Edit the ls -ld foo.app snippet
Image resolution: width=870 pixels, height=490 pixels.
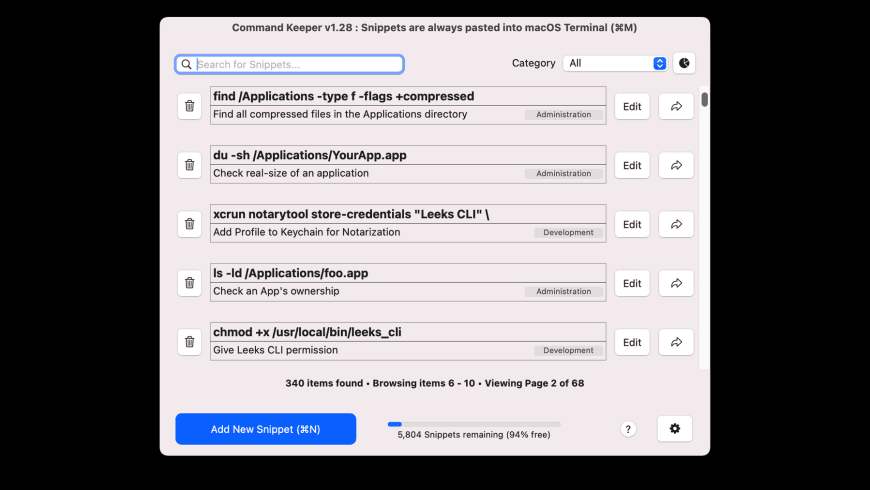tap(632, 283)
